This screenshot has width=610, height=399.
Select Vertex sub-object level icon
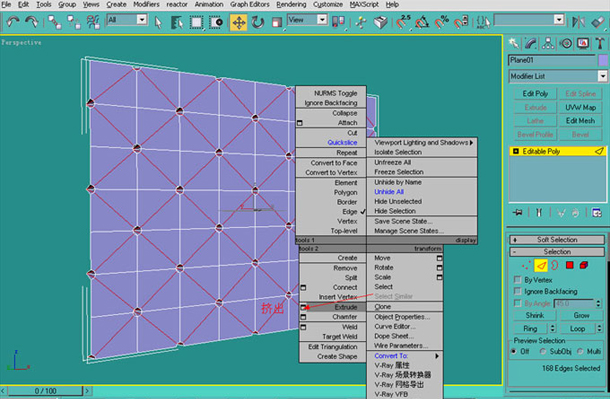click(526, 266)
